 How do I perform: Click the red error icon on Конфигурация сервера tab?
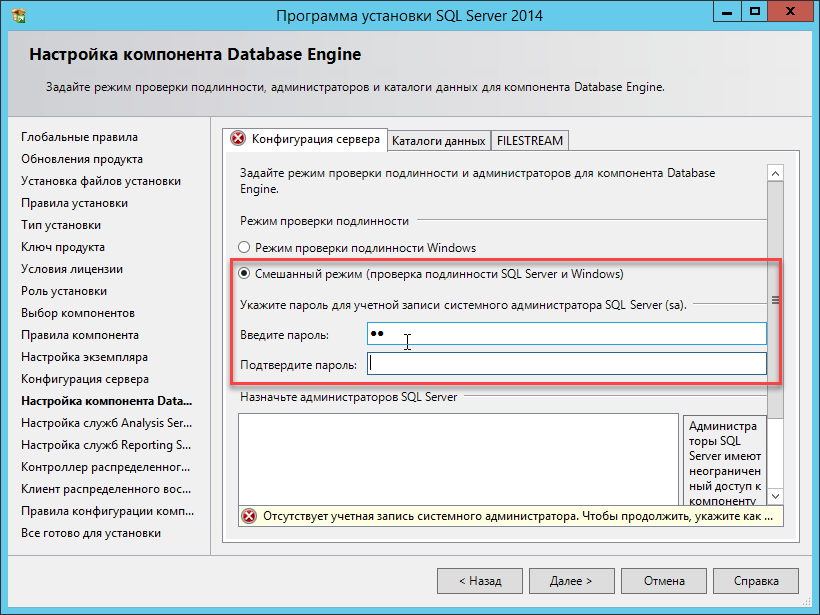(238, 139)
